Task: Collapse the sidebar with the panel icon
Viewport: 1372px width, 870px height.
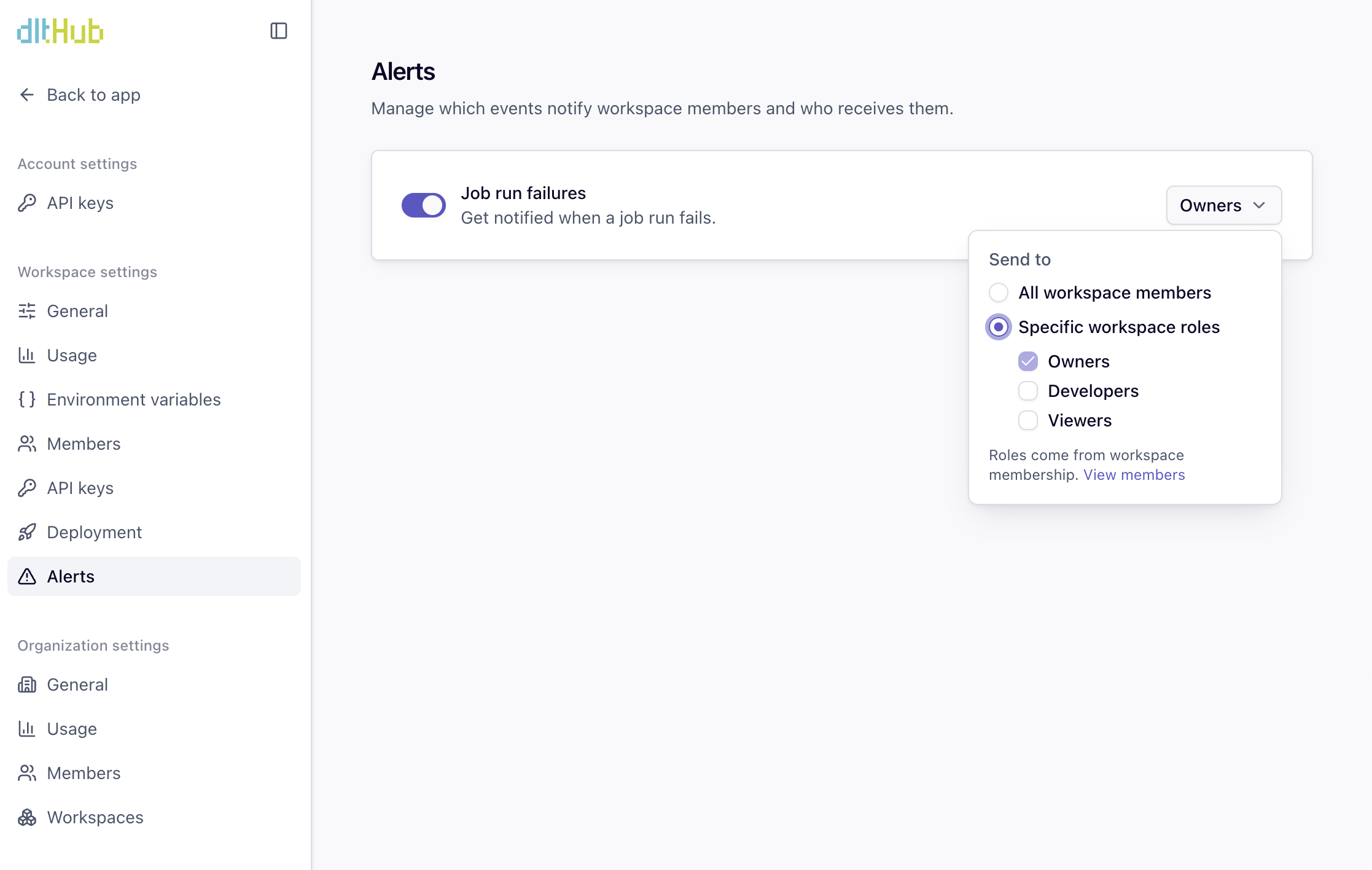Action: (279, 31)
